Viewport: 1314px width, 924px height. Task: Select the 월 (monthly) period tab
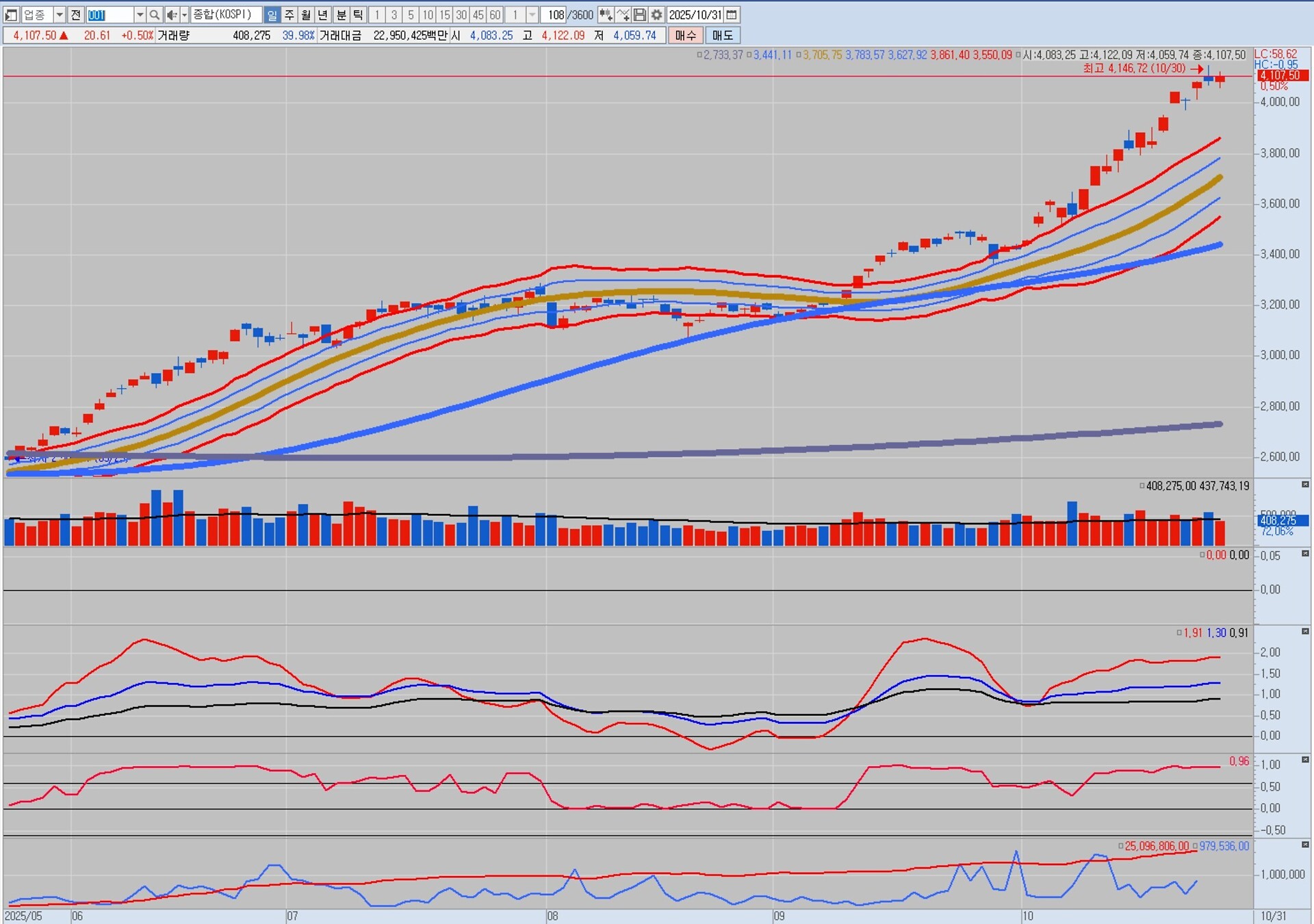(306, 14)
